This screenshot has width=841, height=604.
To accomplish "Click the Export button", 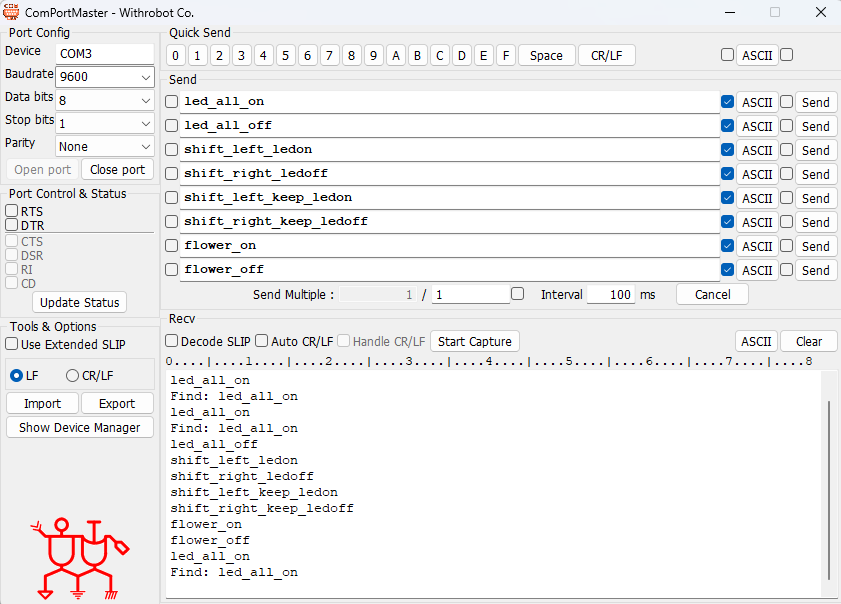I will (117, 403).
